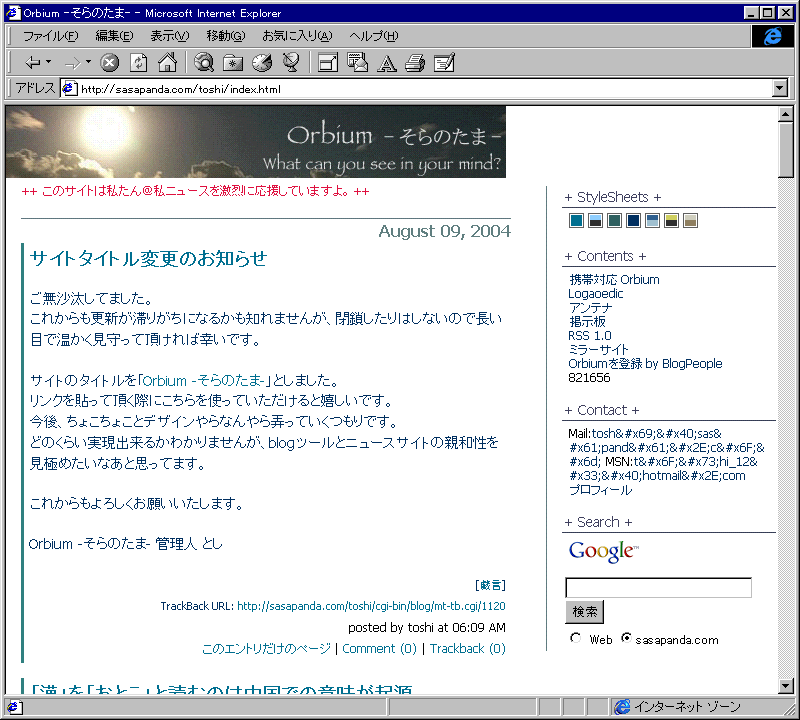Open the Back button history dropdown
800x720 pixels.
pos(48,62)
